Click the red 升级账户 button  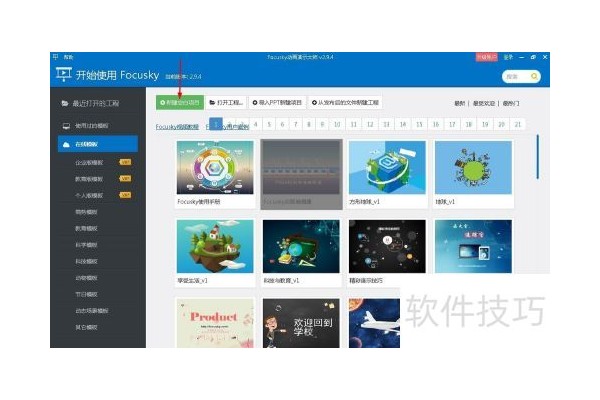click(x=486, y=57)
